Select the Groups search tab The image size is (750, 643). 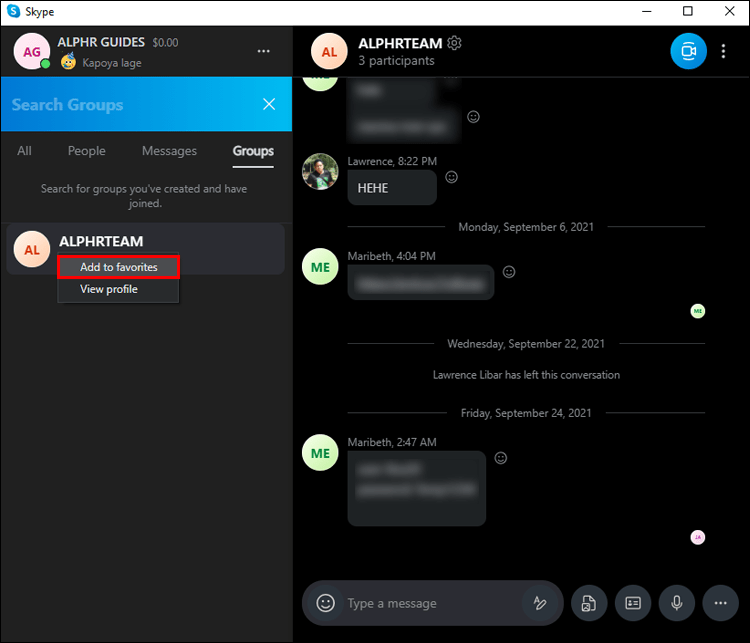pyautogui.click(x=253, y=151)
